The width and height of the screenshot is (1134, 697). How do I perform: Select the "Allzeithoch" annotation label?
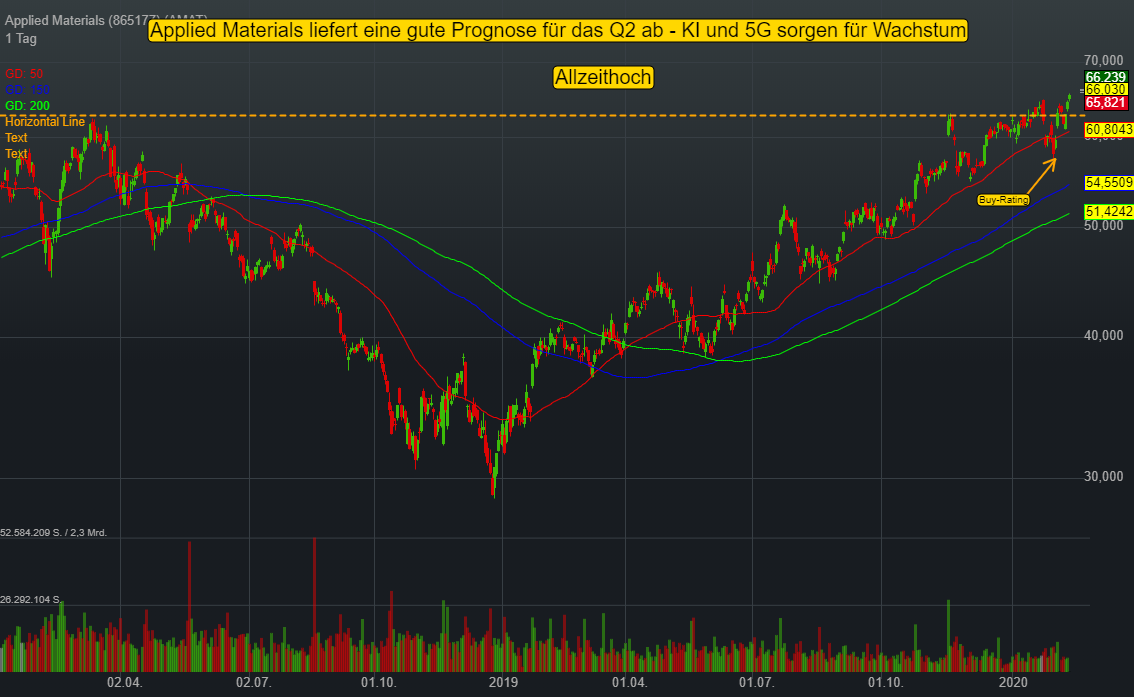click(603, 77)
